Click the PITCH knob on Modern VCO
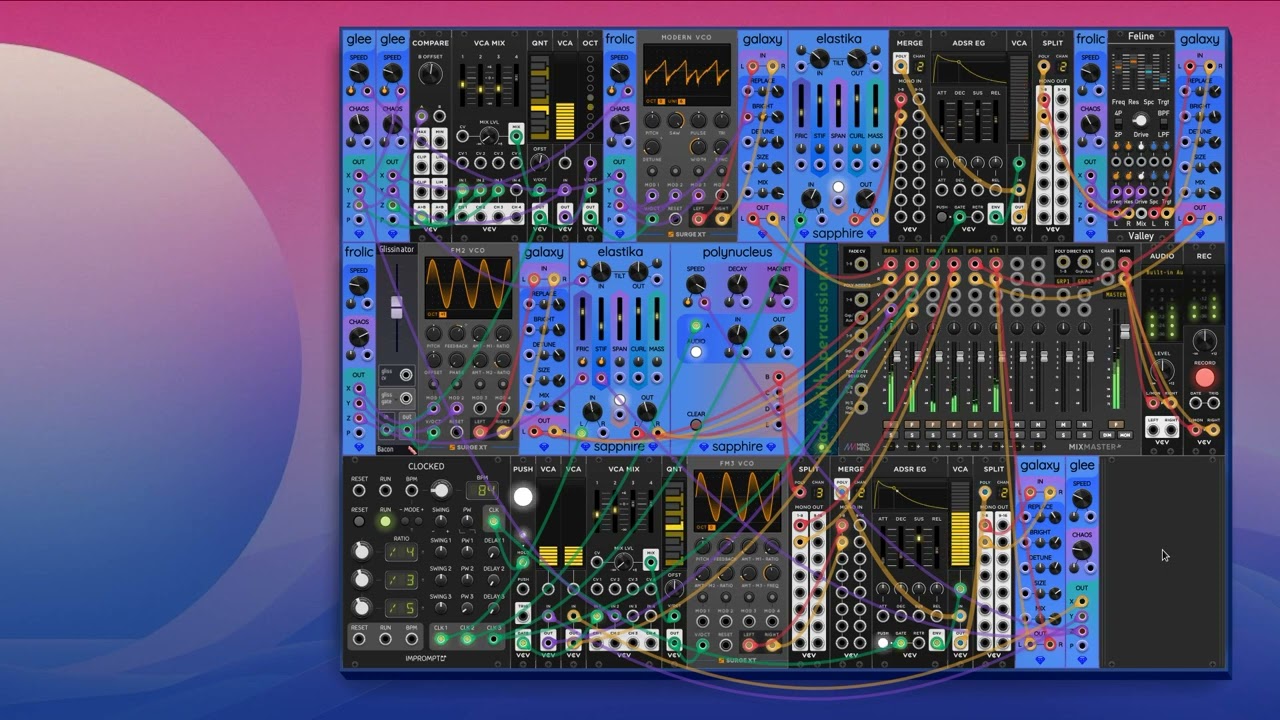Screen dimensions: 1280x720 pyautogui.click(x=652, y=120)
